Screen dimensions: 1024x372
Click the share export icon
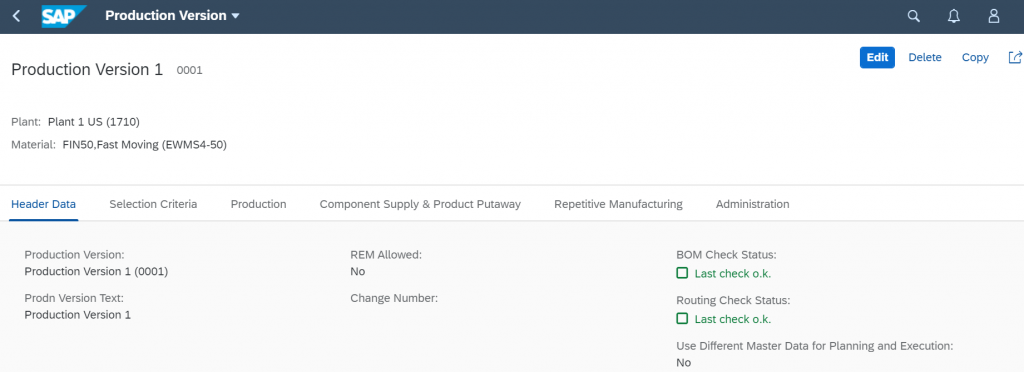pos(1014,57)
